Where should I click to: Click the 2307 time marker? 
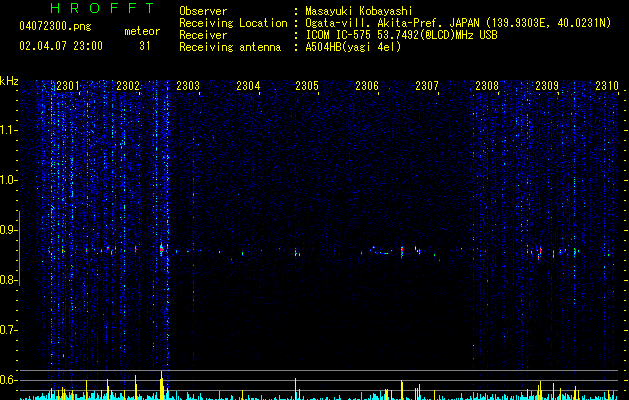click(x=427, y=86)
